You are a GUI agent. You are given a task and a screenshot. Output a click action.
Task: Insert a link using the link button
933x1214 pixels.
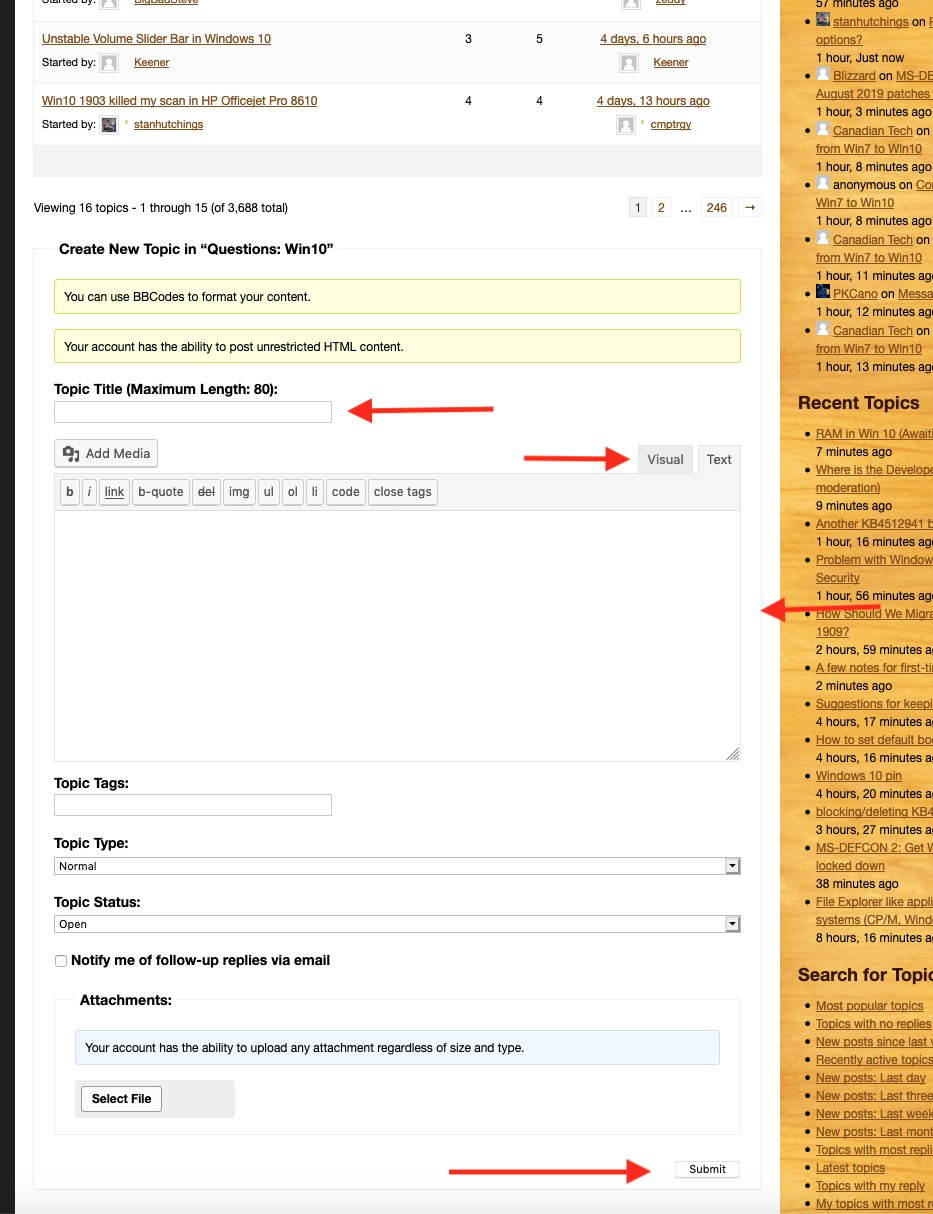pos(115,492)
